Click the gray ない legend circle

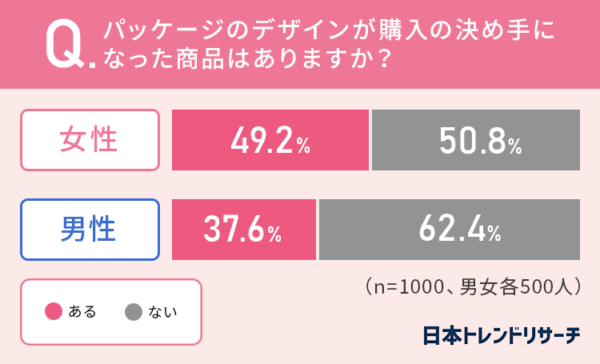point(134,312)
